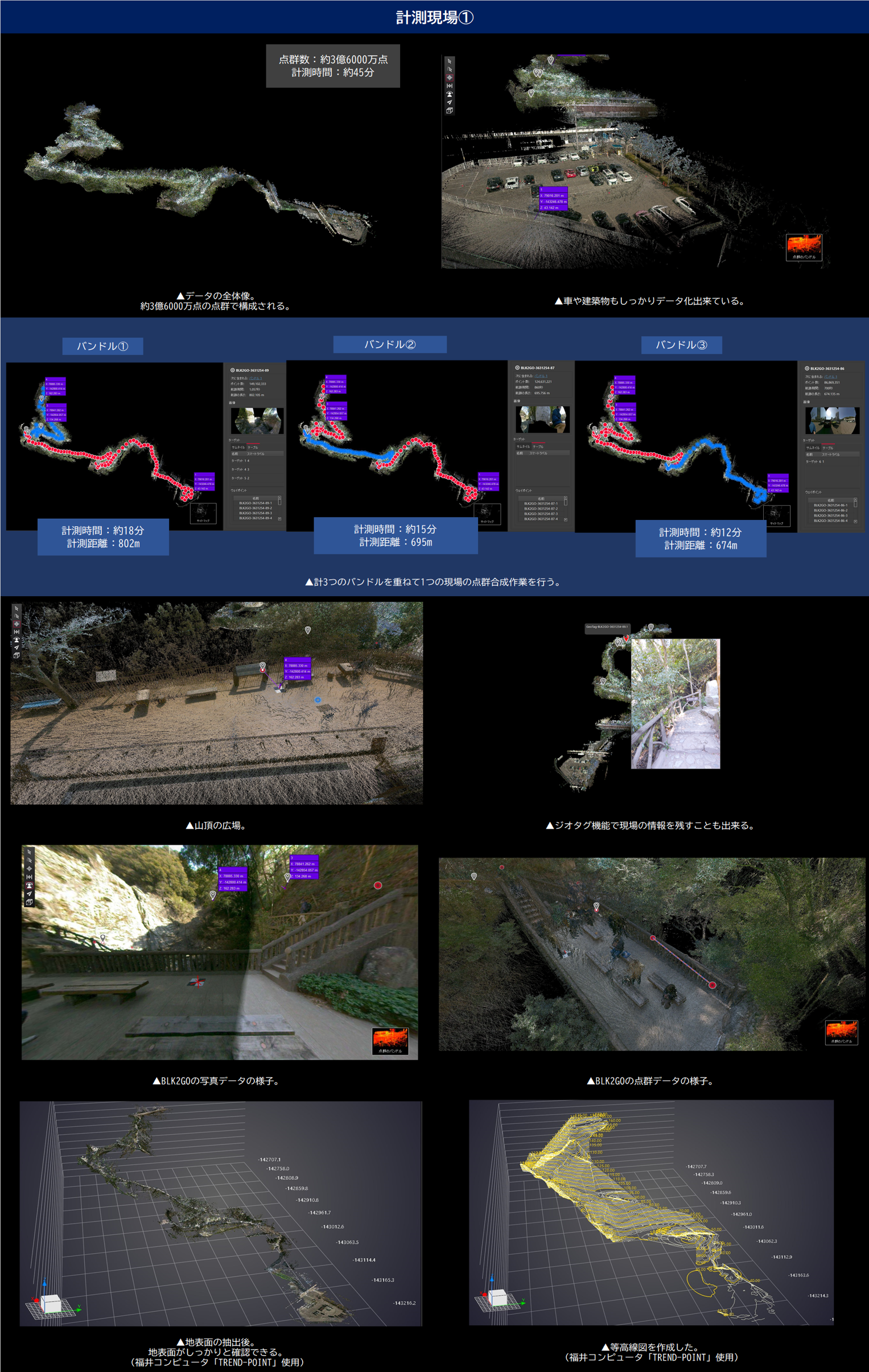Open the stone stairway geotag photo
This screenshot has height=1372, width=869.
(676, 704)
